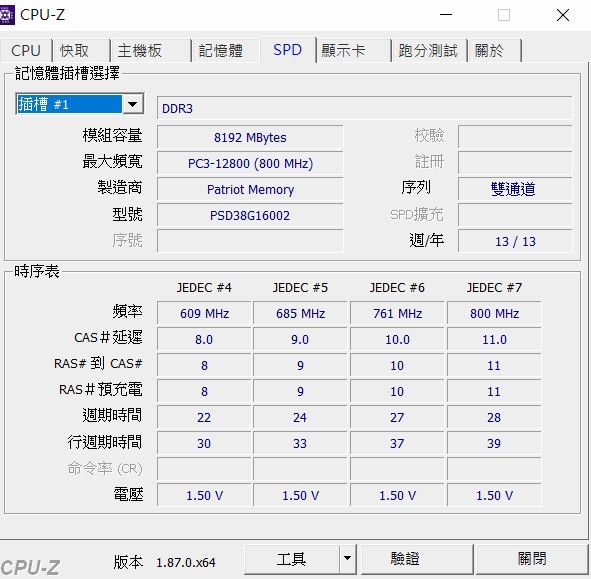Image resolution: width=591 pixels, height=579 pixels.
Task: Click the CPU-Z application icon in title bar
Action: click(6, 15)
